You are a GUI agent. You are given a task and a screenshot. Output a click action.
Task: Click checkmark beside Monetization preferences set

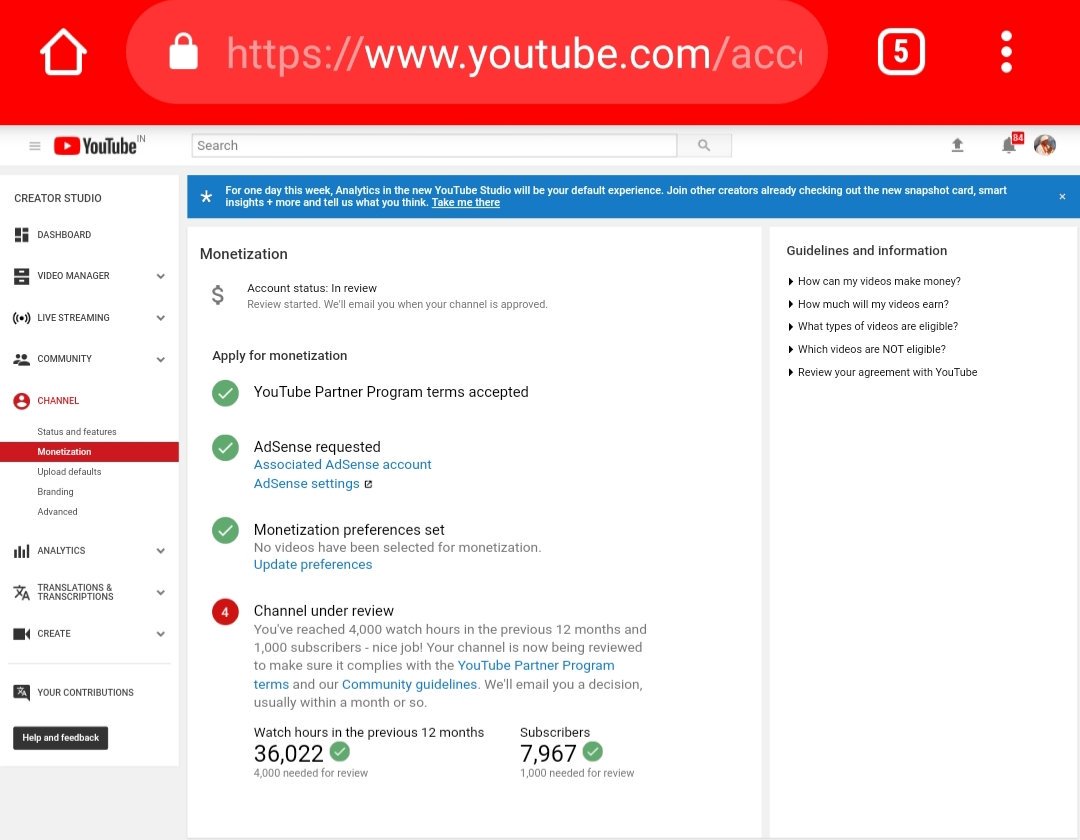click(x=225, y=530)
